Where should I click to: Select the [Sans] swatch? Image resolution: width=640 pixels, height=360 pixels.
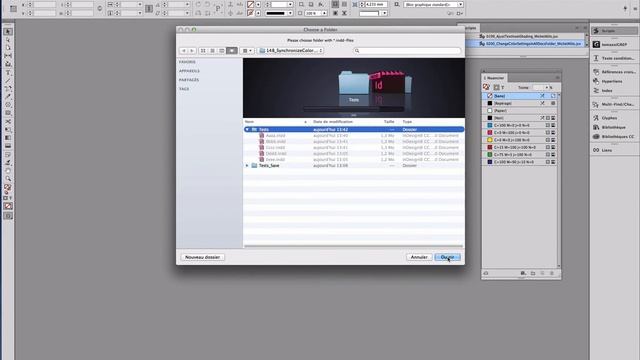pos(520,96)
